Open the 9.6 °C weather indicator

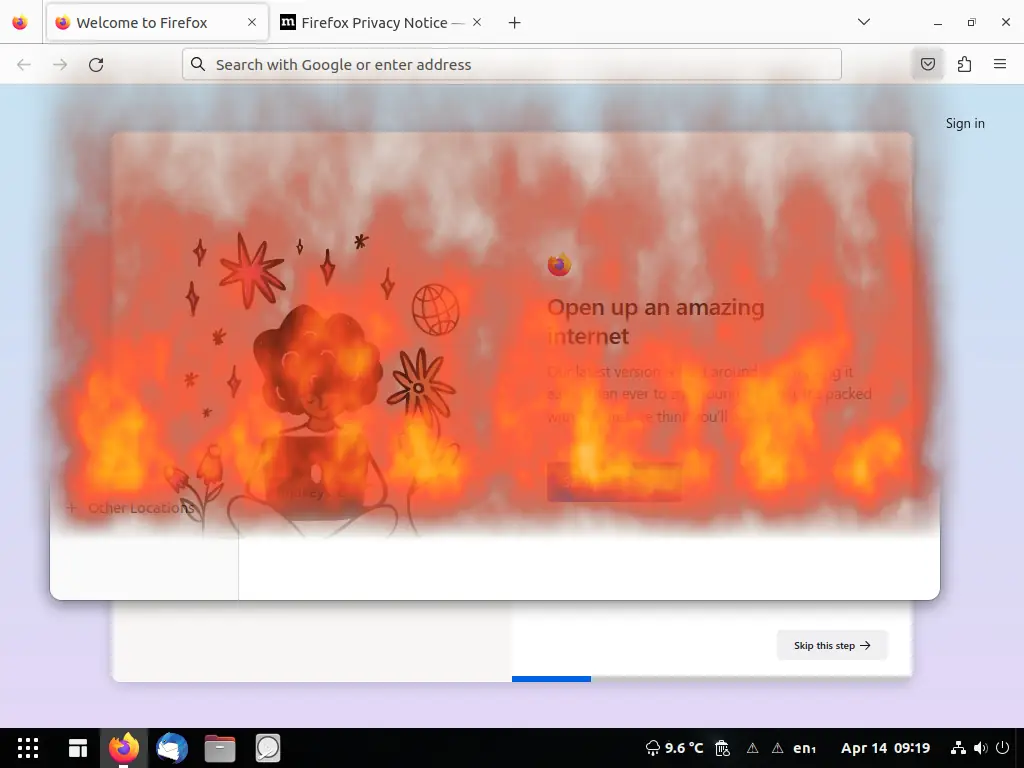[675, 748]
